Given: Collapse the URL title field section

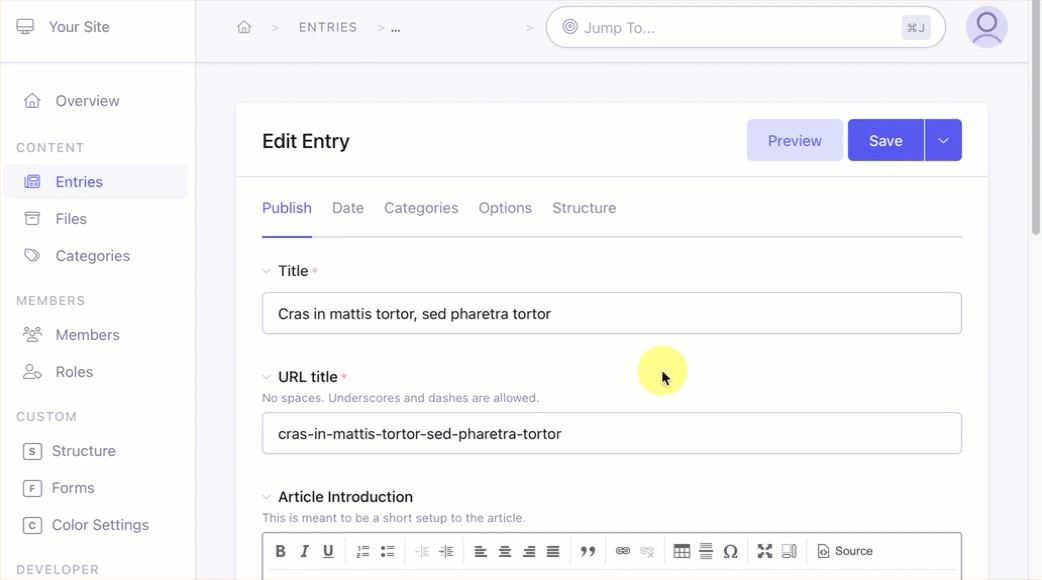Looking at the screenshot, I should pyautogui.click(x=266, y=377).
